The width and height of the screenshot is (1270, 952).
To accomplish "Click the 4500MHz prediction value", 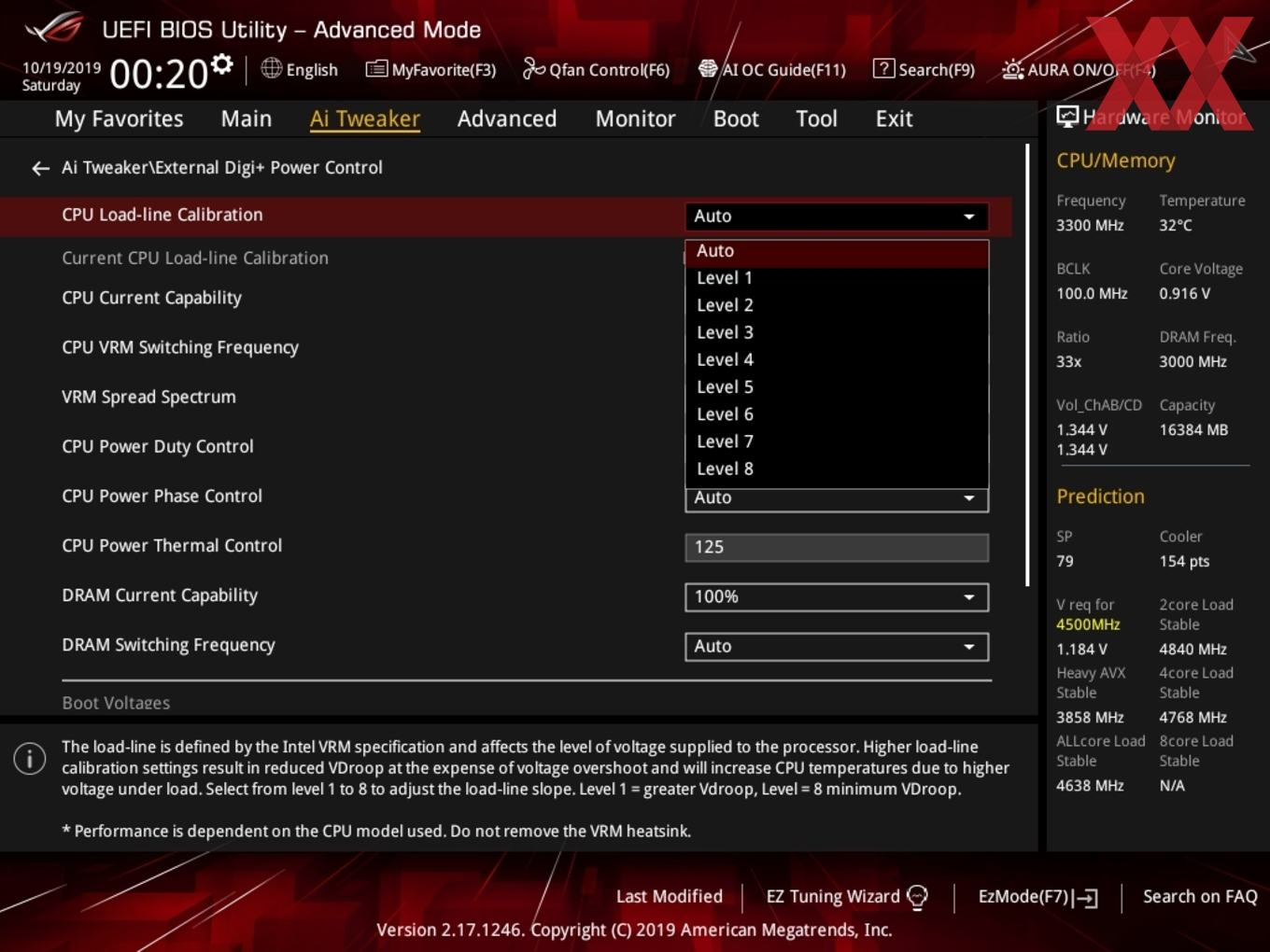I will click(1088, 624).
